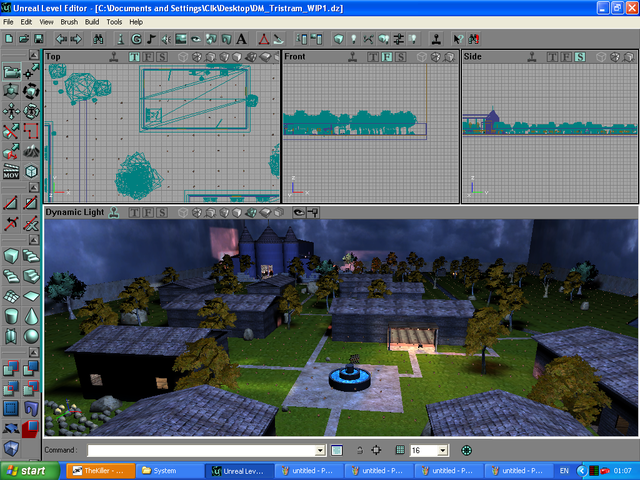The width and height of the screenshot is (640, 480).
Task: Select the Camera Movement tool
Action: 11,72
